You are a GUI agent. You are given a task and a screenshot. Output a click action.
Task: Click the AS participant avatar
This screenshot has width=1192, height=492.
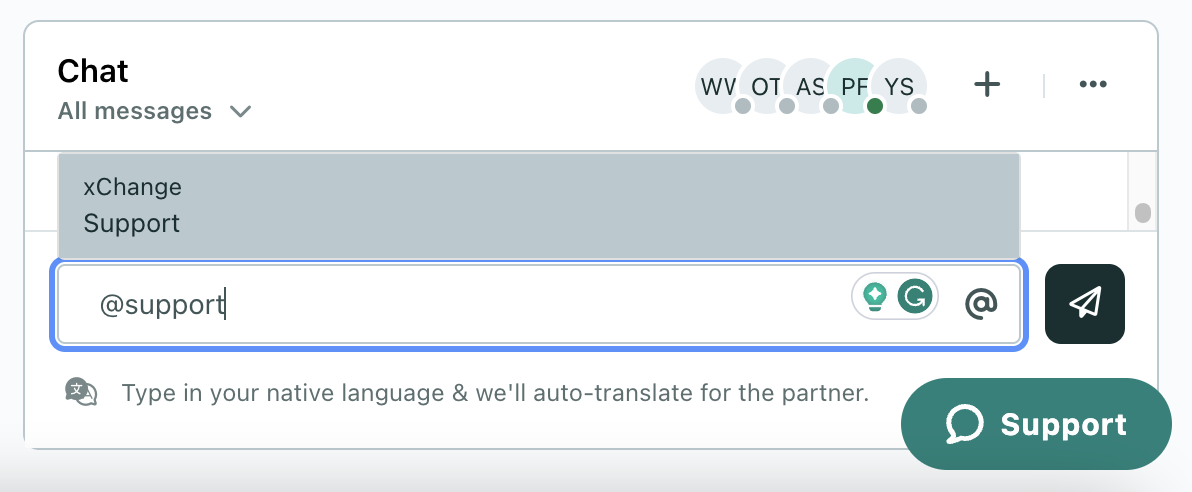pos(808,85)
